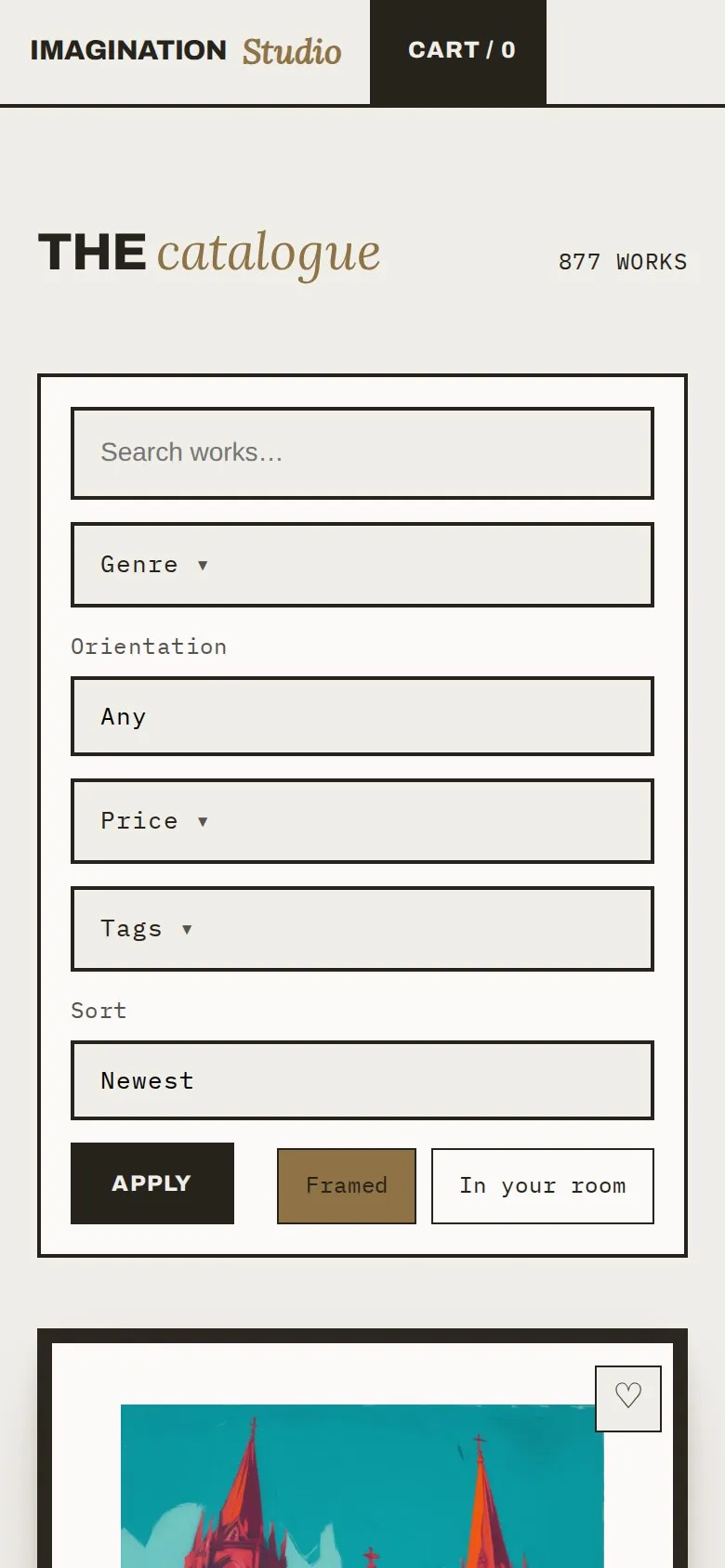Click the Sort field label
The image size is (725, 1568).
[x=99, y=1011]
